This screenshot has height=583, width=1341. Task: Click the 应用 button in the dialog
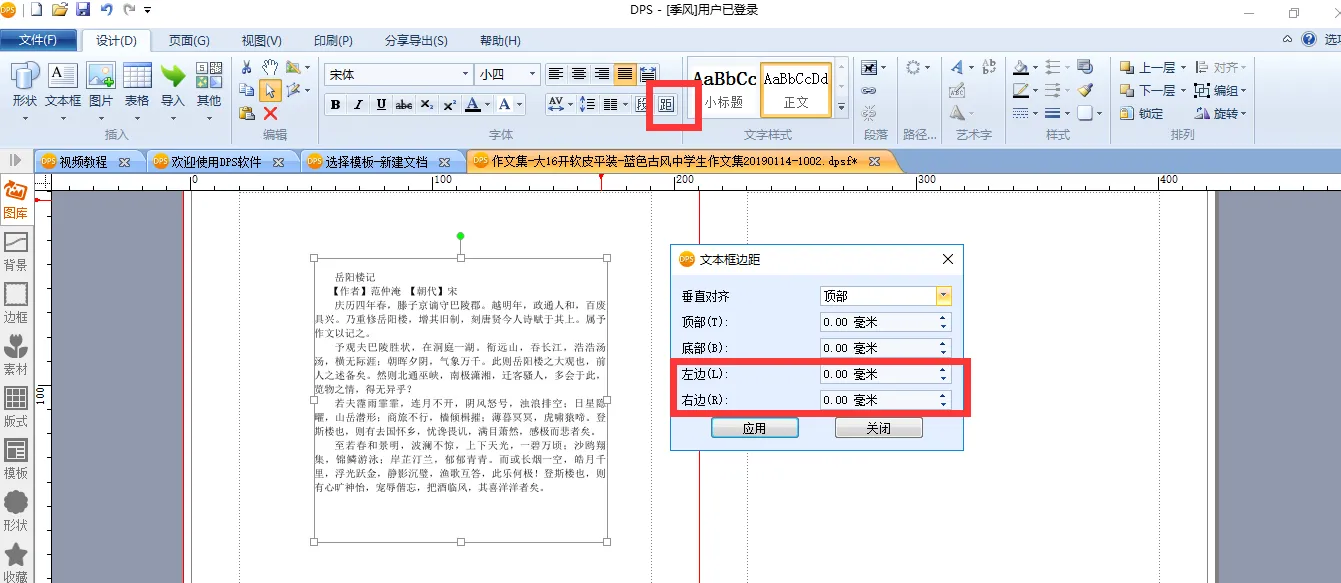(x=754, y=428)
